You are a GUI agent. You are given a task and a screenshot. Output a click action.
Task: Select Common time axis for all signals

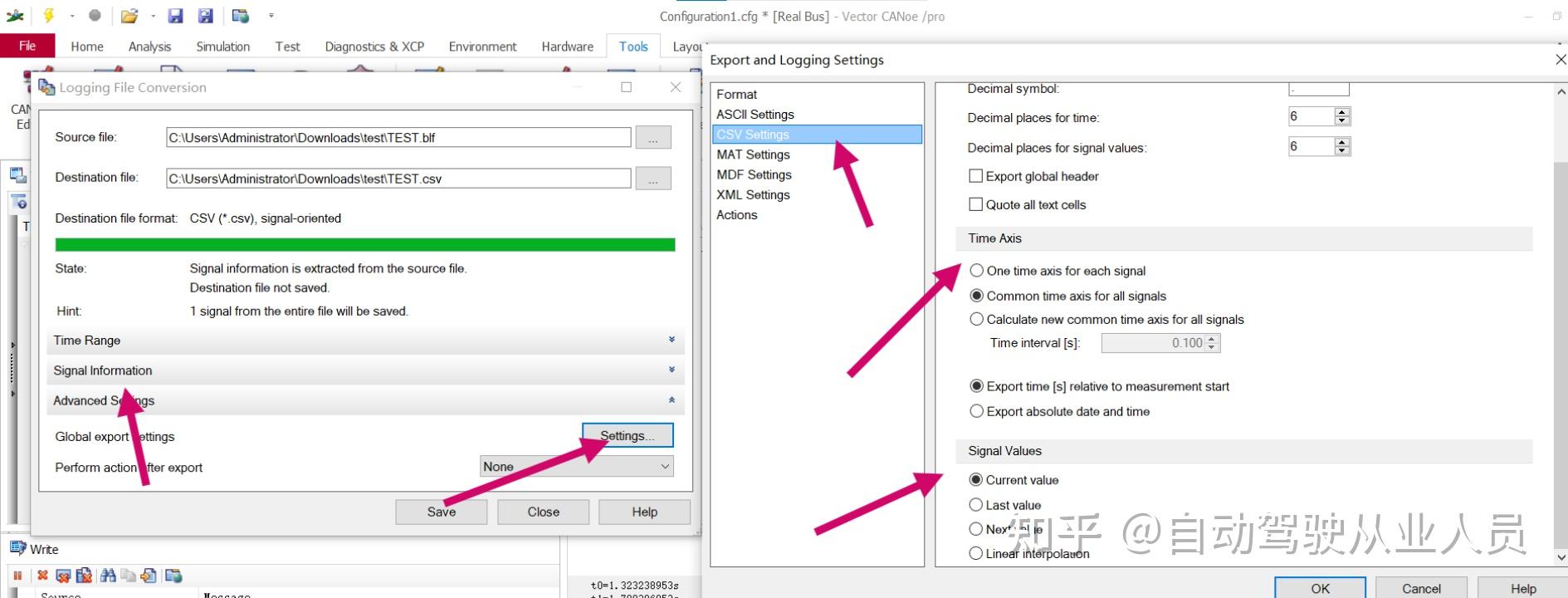[977, 296]
